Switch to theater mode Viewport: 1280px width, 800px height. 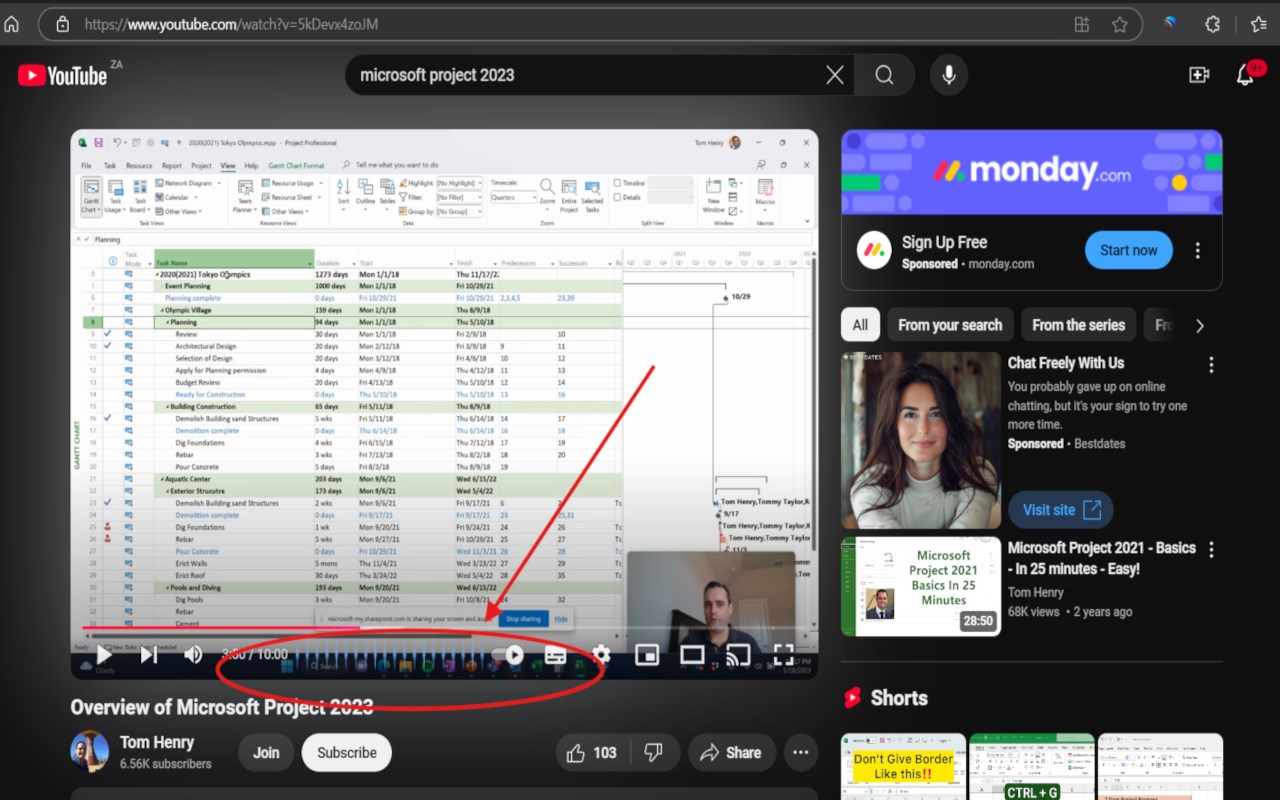click(692, 655)
